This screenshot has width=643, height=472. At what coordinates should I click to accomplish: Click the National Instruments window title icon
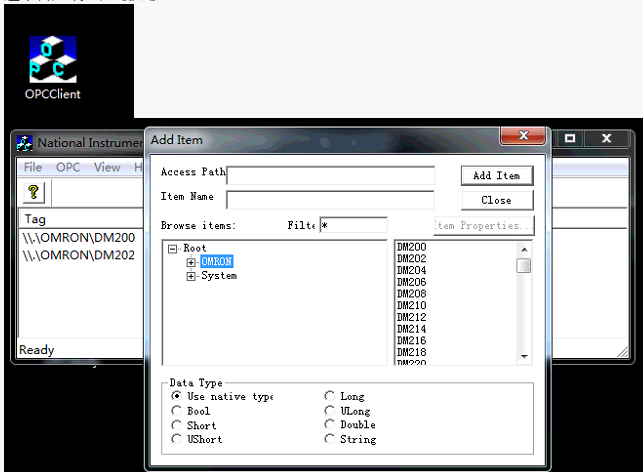(24, 142)
